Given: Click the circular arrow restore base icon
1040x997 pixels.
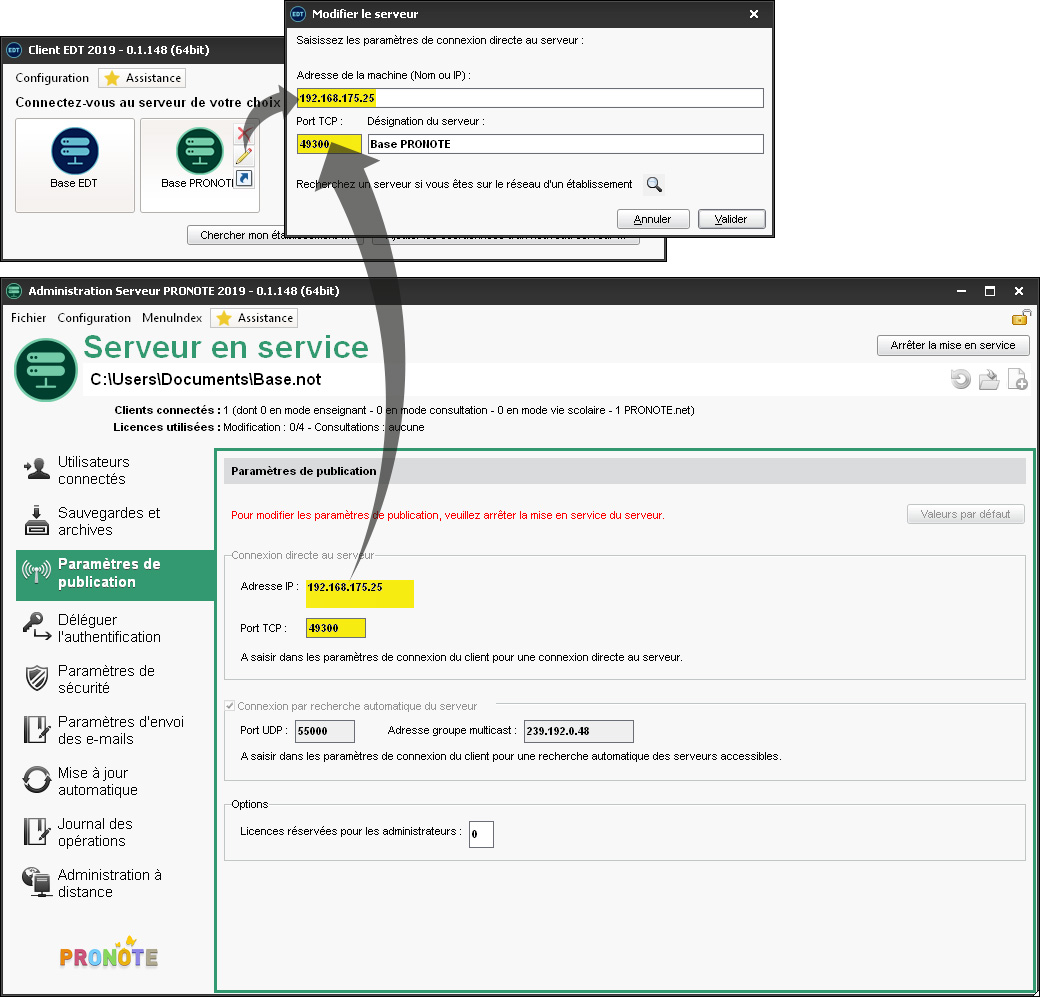Looking at the screenshot, I should click(x=960, y=379).
